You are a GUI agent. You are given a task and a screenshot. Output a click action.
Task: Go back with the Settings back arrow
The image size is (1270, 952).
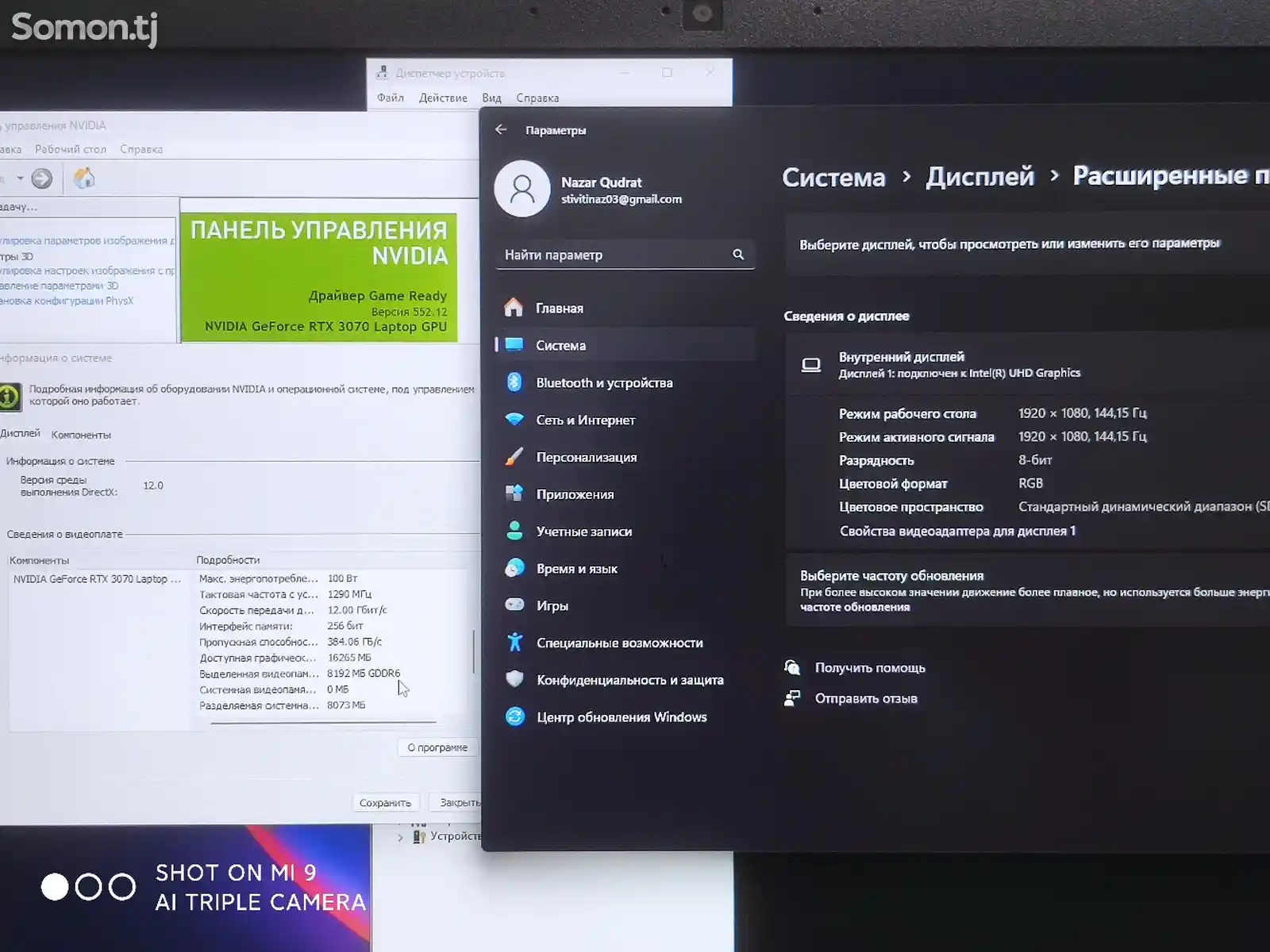point(501,129)
